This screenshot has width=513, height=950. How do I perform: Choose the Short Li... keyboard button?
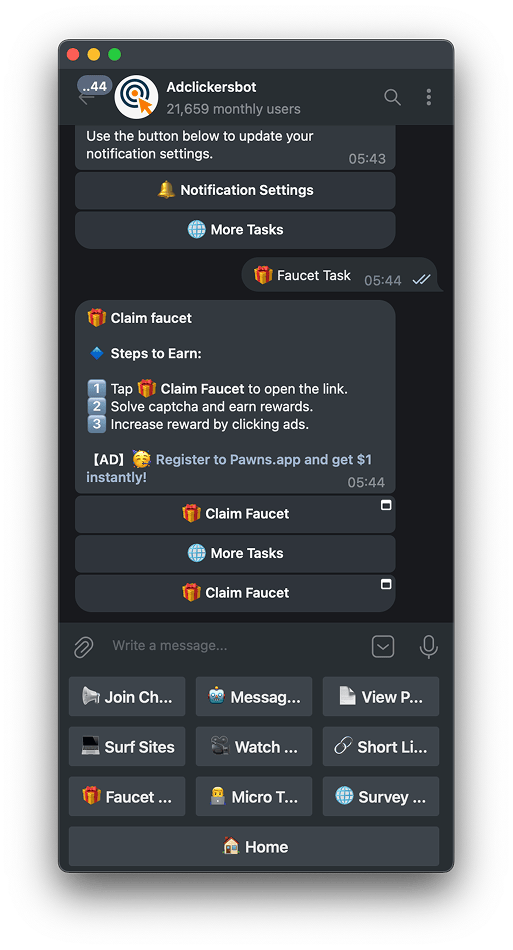pyautogui.click(x=380, y=746)
